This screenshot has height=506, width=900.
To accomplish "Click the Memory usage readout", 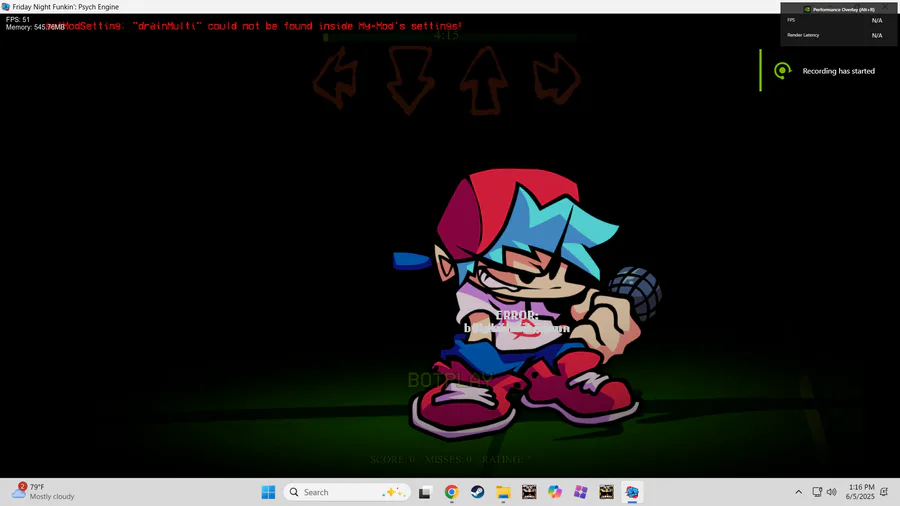I will [35, 27].
